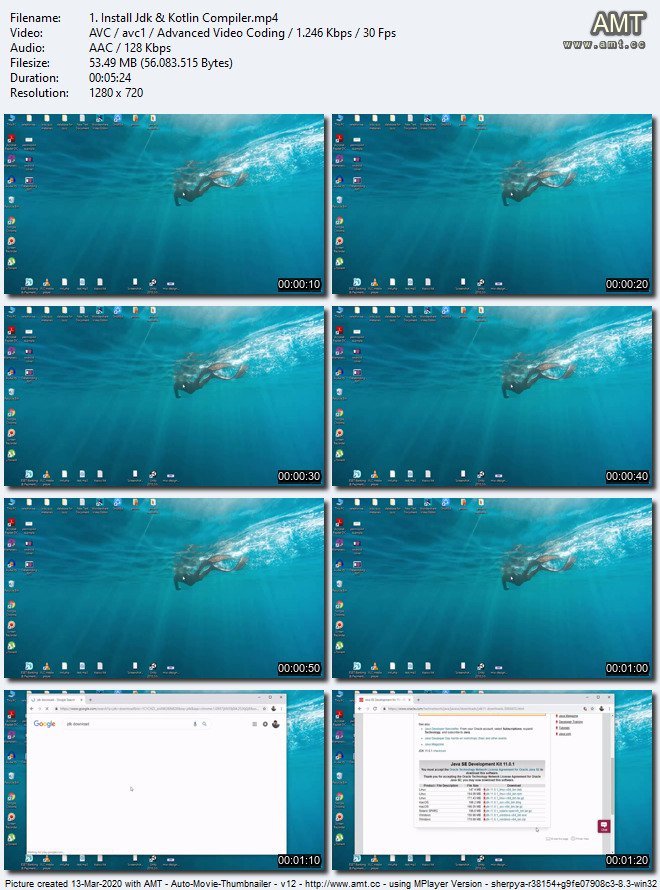Click the Google account avatar in 00:01:10 frame
The width and height of the screenshot is (660, 890).
coord(276,724)
